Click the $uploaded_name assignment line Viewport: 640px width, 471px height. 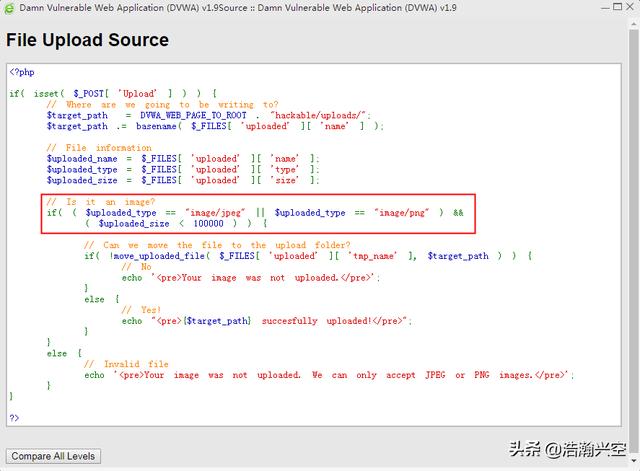[x=183, y=159]
